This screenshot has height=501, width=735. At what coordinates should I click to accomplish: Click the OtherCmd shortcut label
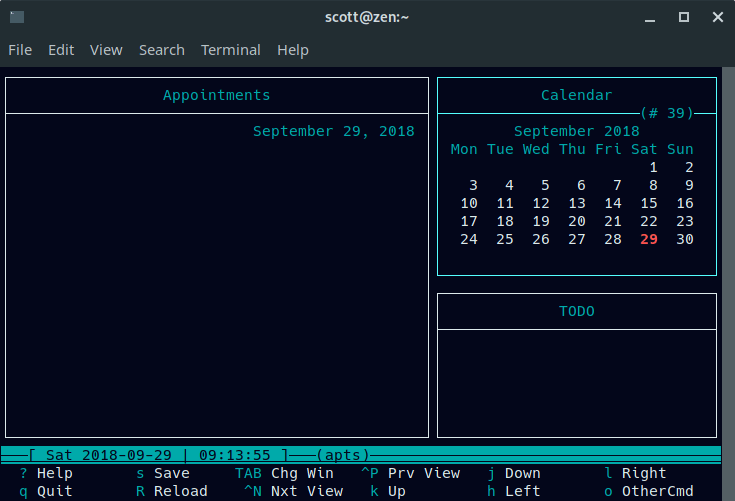click(x=657, y=491)
